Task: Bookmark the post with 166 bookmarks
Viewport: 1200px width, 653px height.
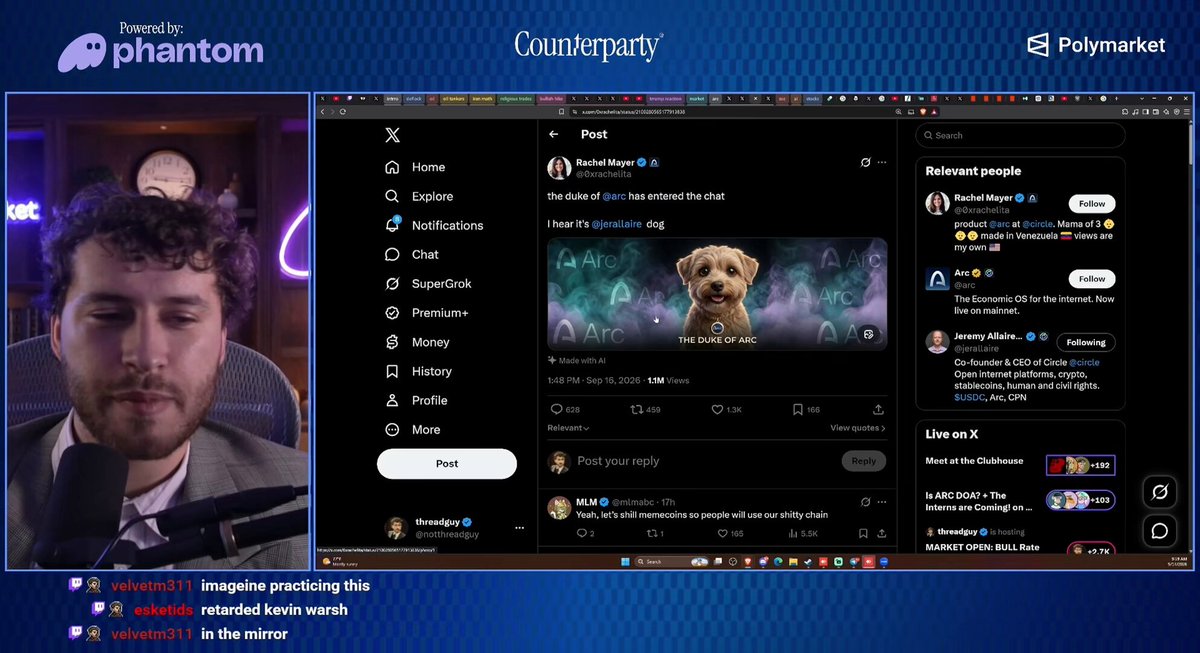Action: click(797, 409)
